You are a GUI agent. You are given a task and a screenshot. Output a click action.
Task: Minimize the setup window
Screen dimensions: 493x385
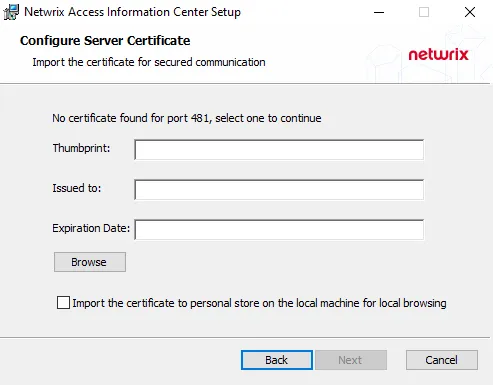point(379,12)
